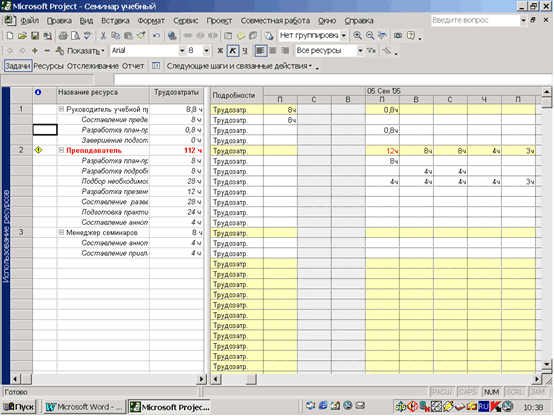Open the Формат menu

point(151,20)
